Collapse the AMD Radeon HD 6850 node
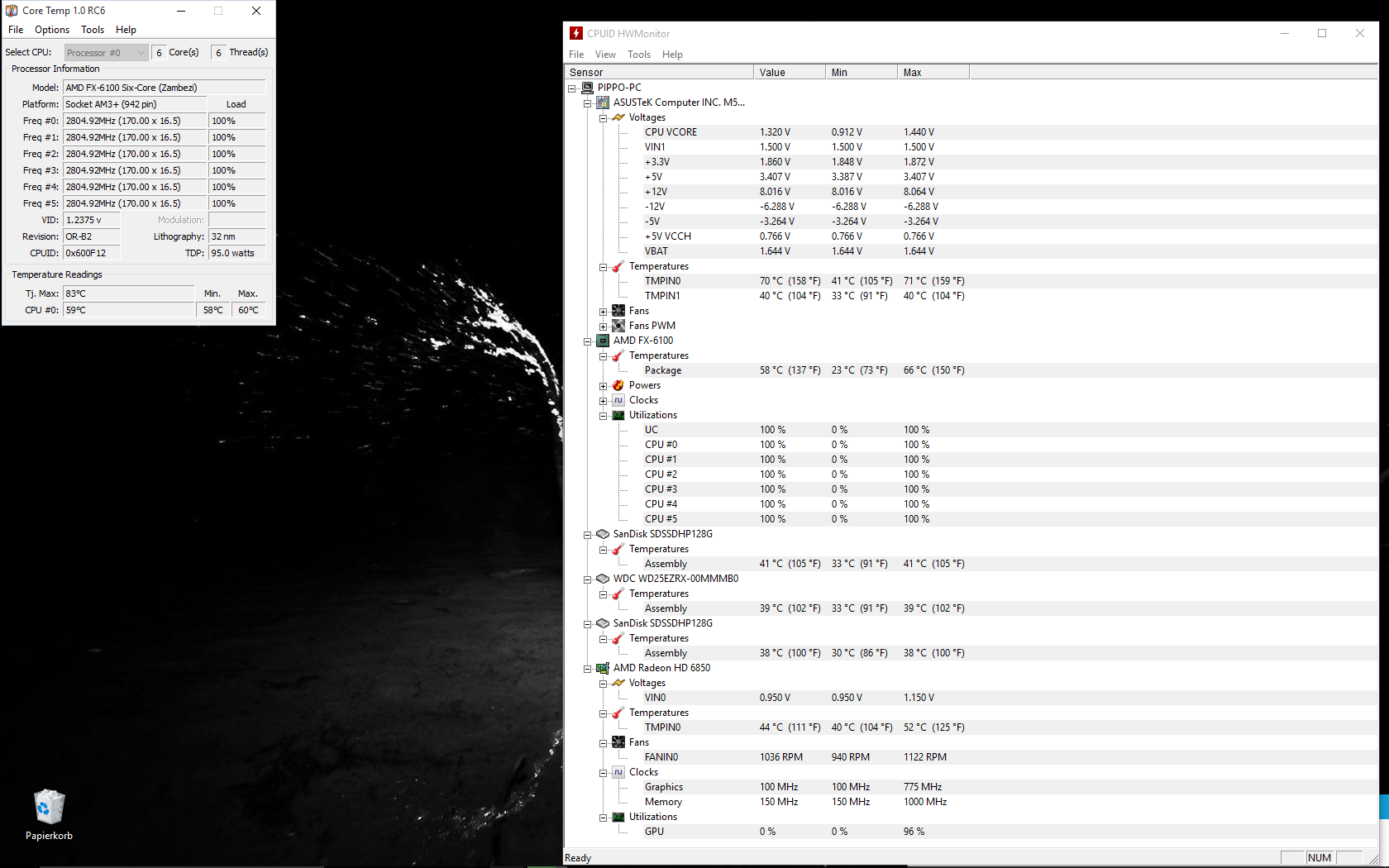The height and width of the screenshot is (868, 1389). pyautogui.click(x=588, y=669)
